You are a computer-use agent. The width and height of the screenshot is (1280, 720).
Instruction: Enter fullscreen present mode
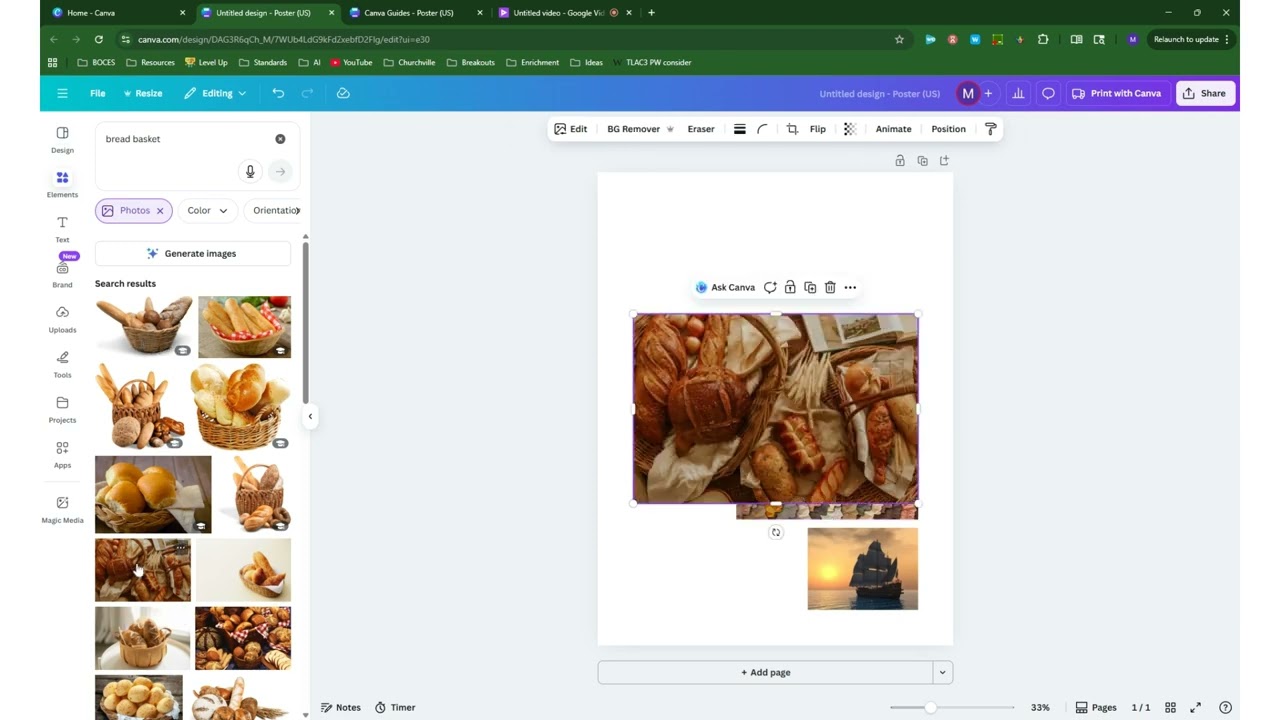coord(1196,707)
